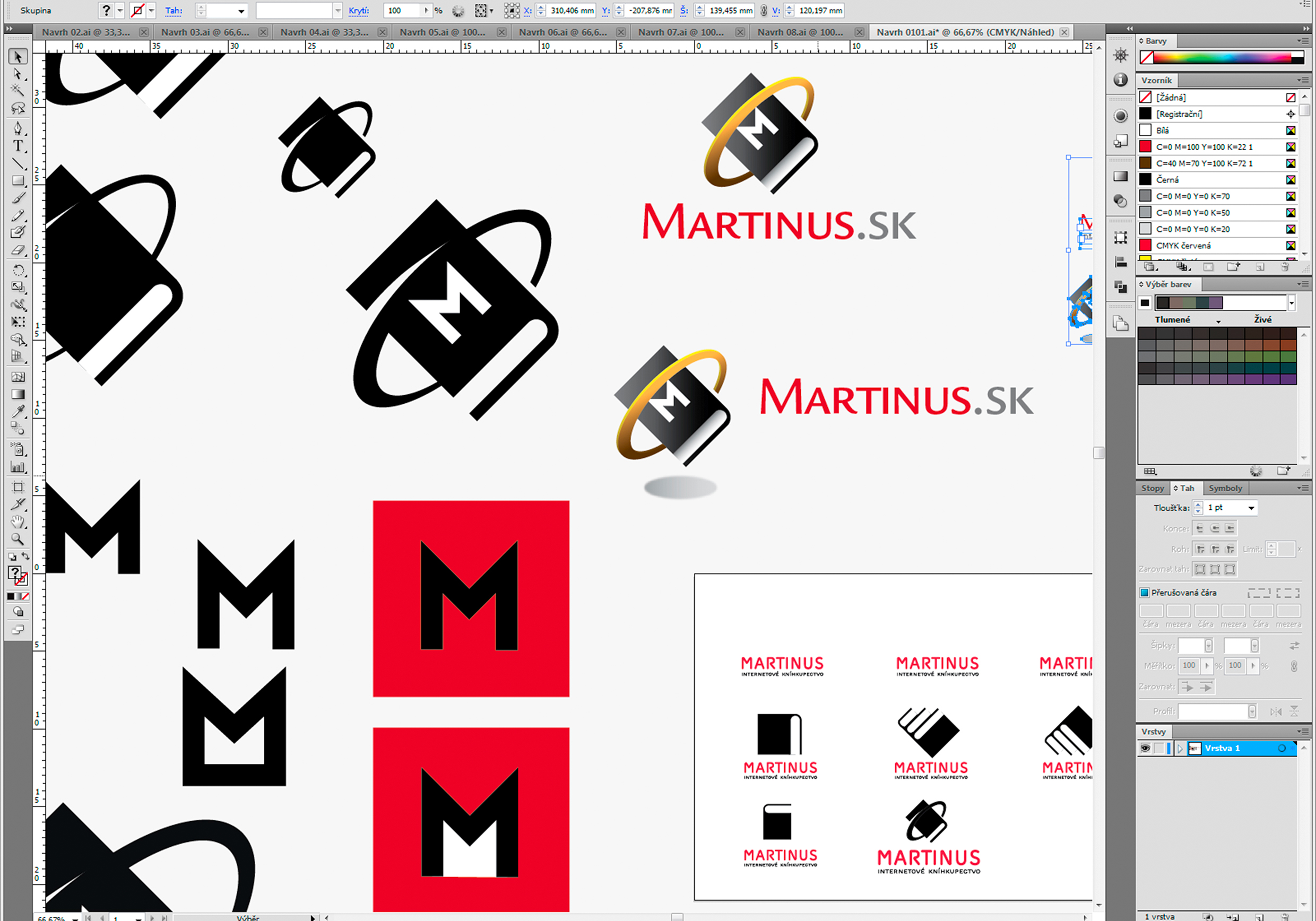Open the Tah stroke weight dropdown in toolbar

(241, 11)
